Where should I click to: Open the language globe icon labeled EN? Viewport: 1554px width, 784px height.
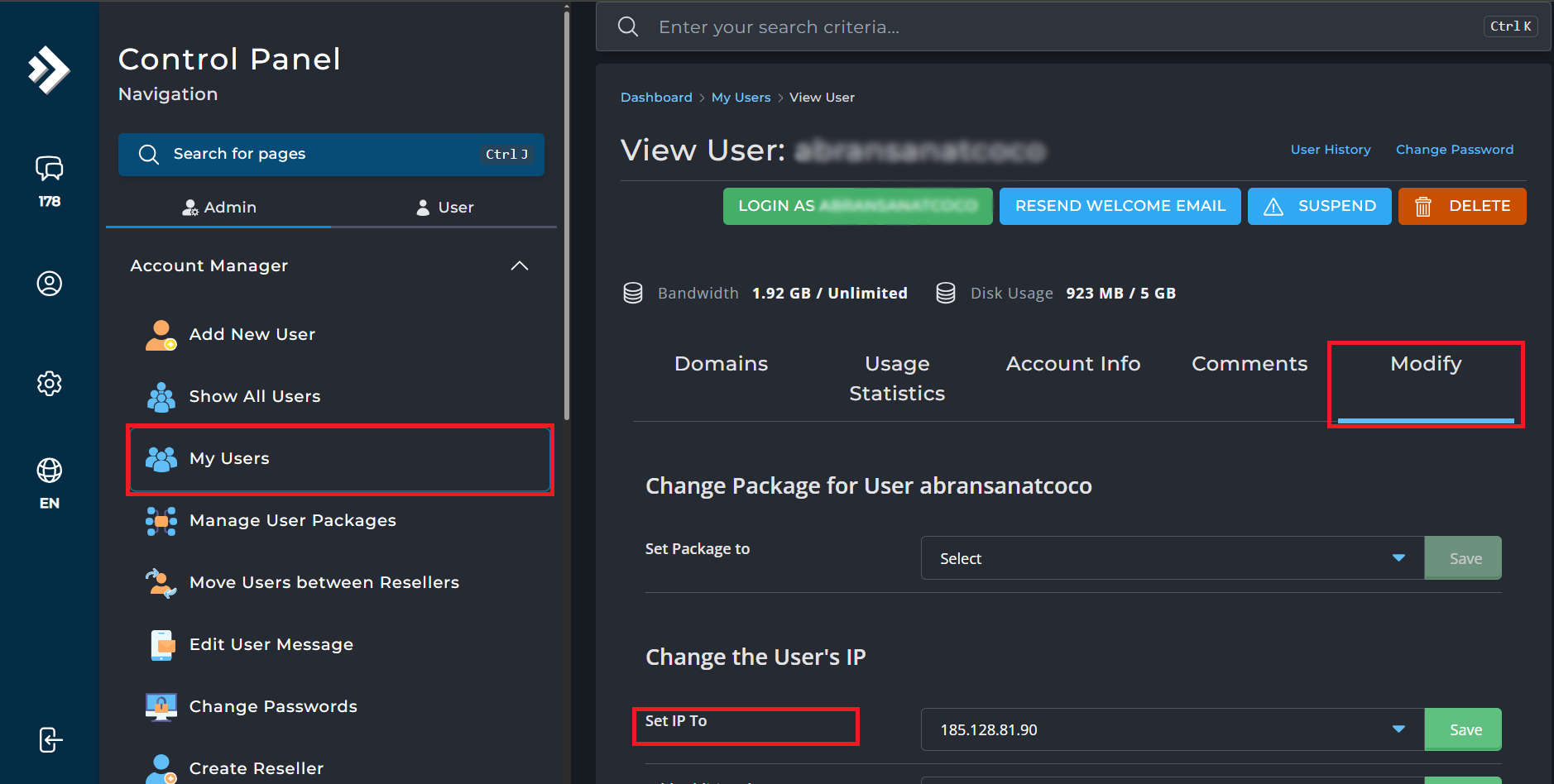[x=49, y=471]
